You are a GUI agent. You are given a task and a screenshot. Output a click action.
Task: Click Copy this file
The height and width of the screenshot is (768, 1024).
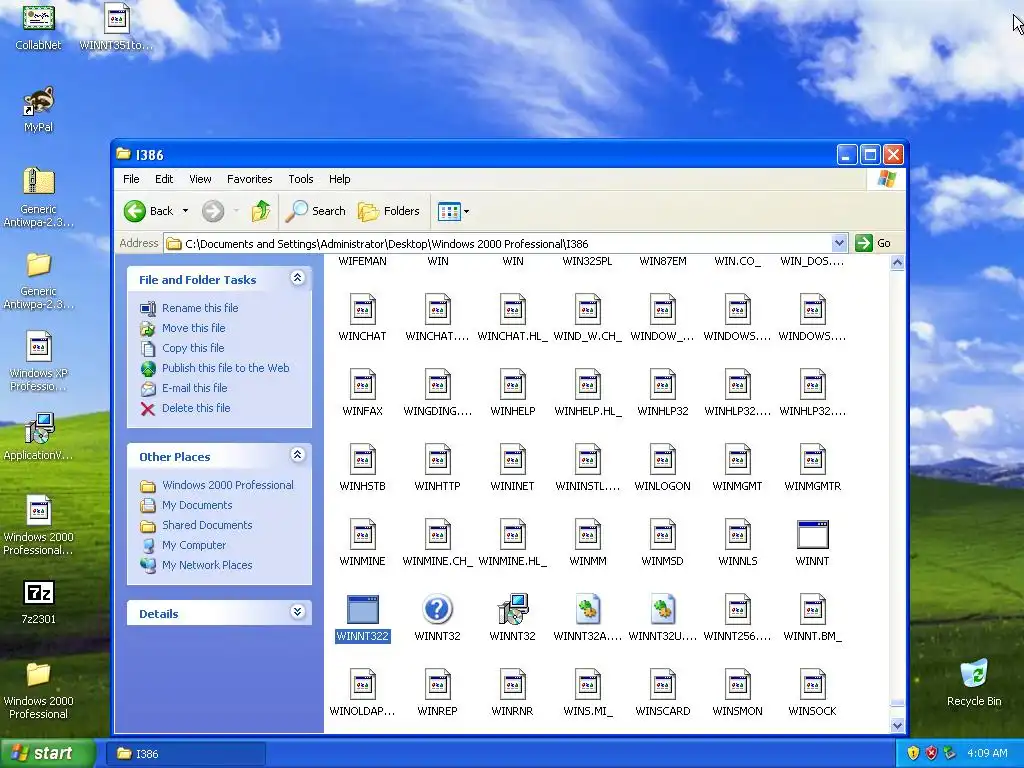click(193, 348)
